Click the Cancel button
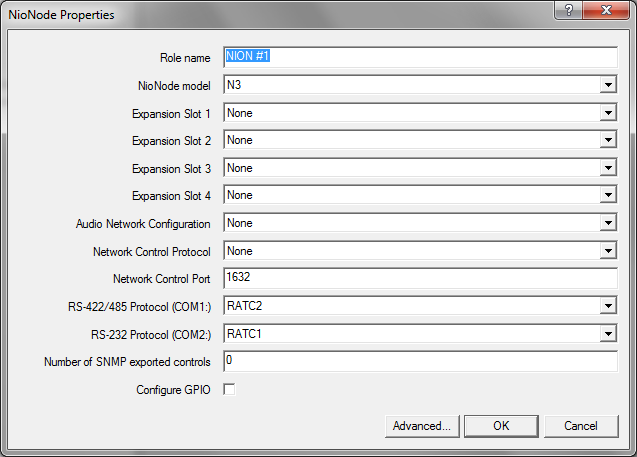This screenshot has width=637, height=457. [581, 426]
